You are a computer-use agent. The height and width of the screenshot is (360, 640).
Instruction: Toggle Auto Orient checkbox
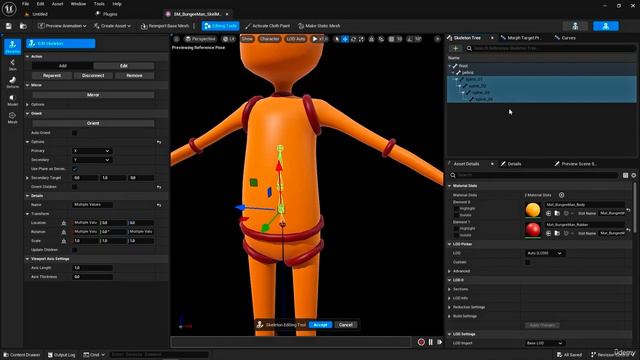74,133
